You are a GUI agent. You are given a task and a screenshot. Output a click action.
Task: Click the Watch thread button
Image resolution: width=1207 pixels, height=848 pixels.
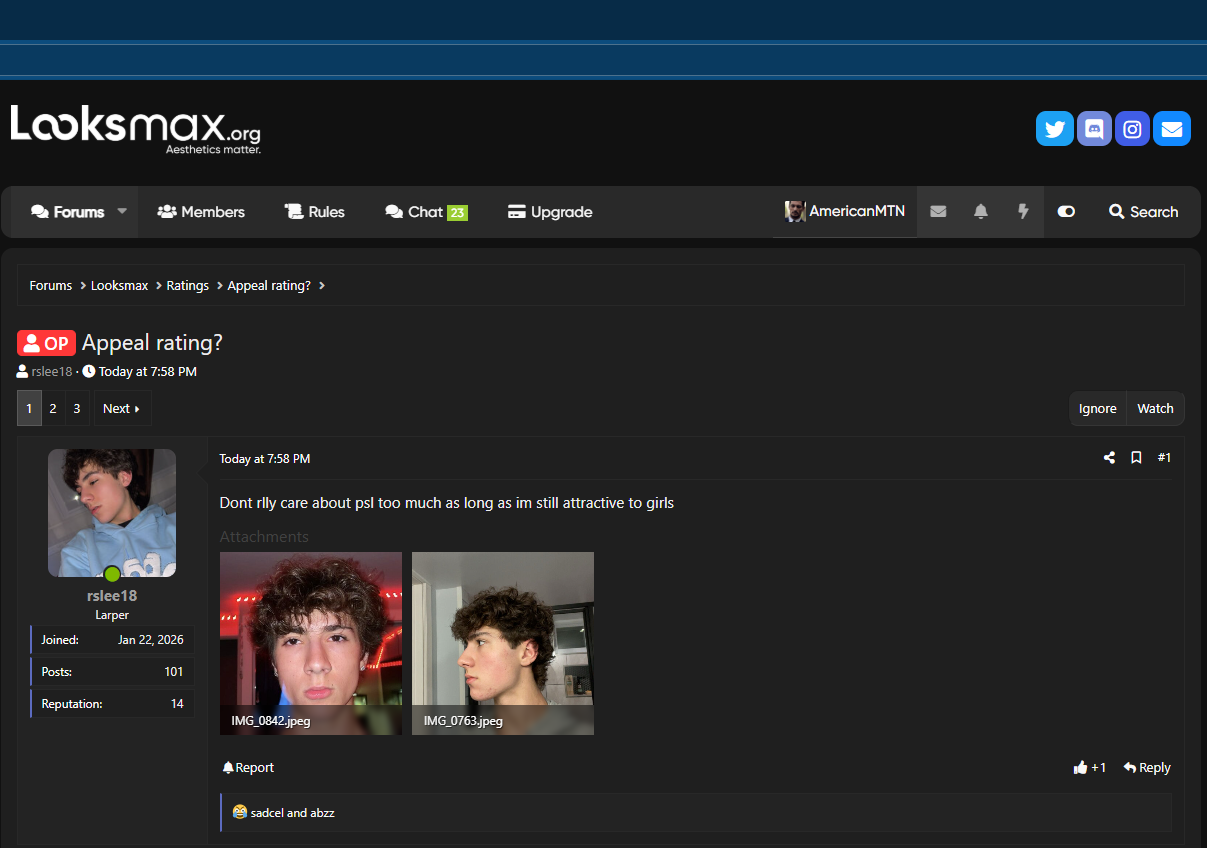pyautogui.click(x=1155, y=408)
